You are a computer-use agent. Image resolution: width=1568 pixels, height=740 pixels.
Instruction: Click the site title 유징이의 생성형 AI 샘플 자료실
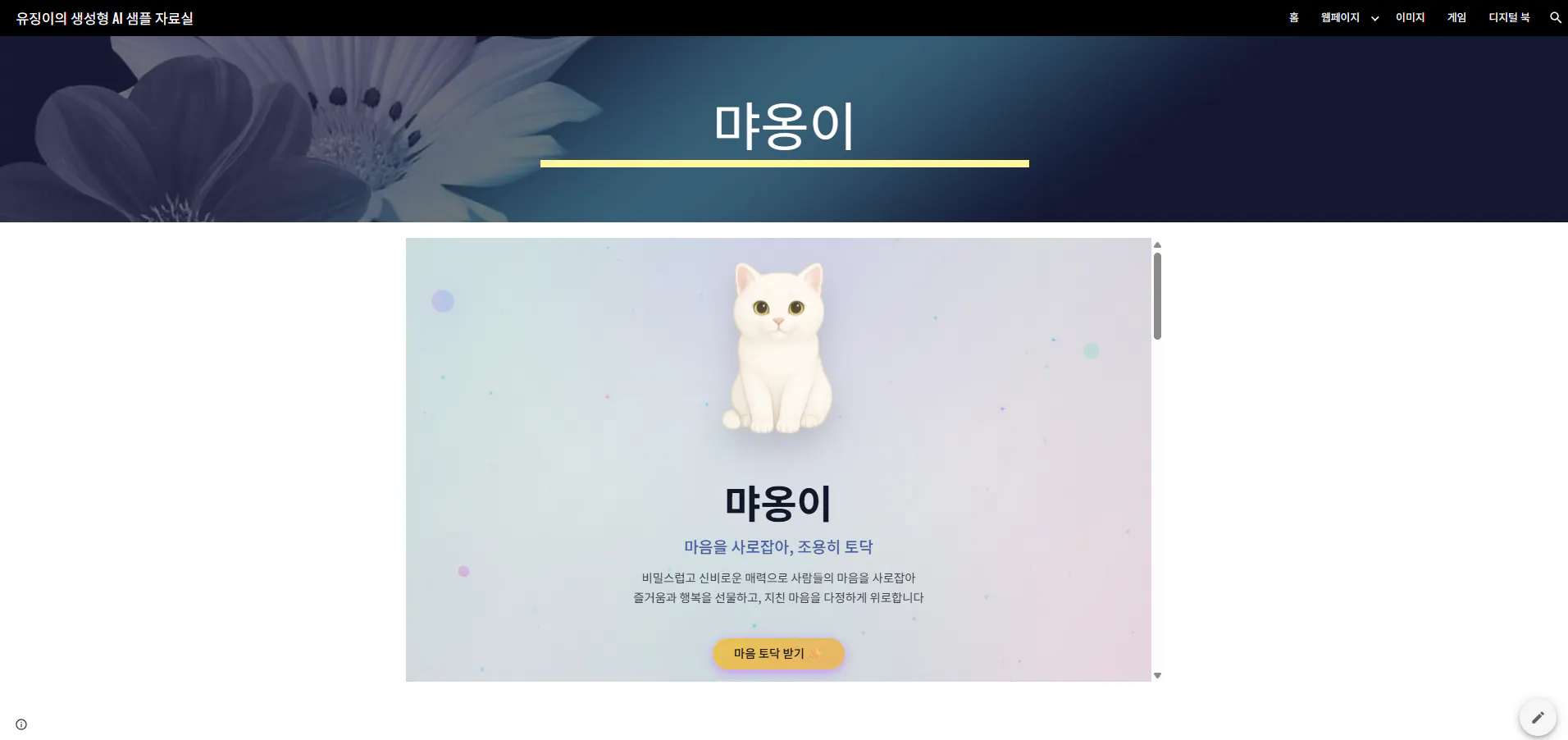105,18
